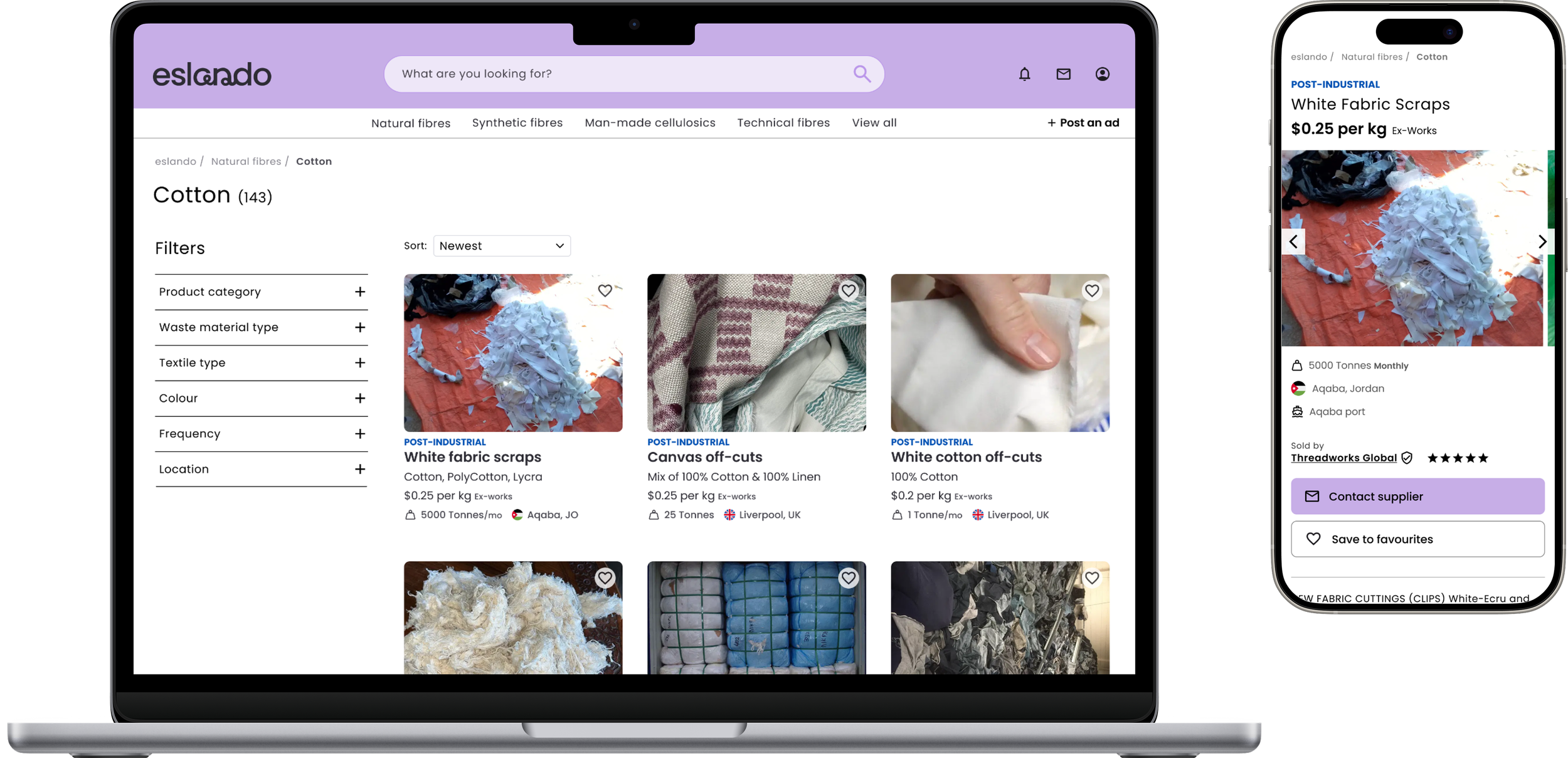Open notifications bell icon
The image size is (1568, 758).
[1024, 74]
